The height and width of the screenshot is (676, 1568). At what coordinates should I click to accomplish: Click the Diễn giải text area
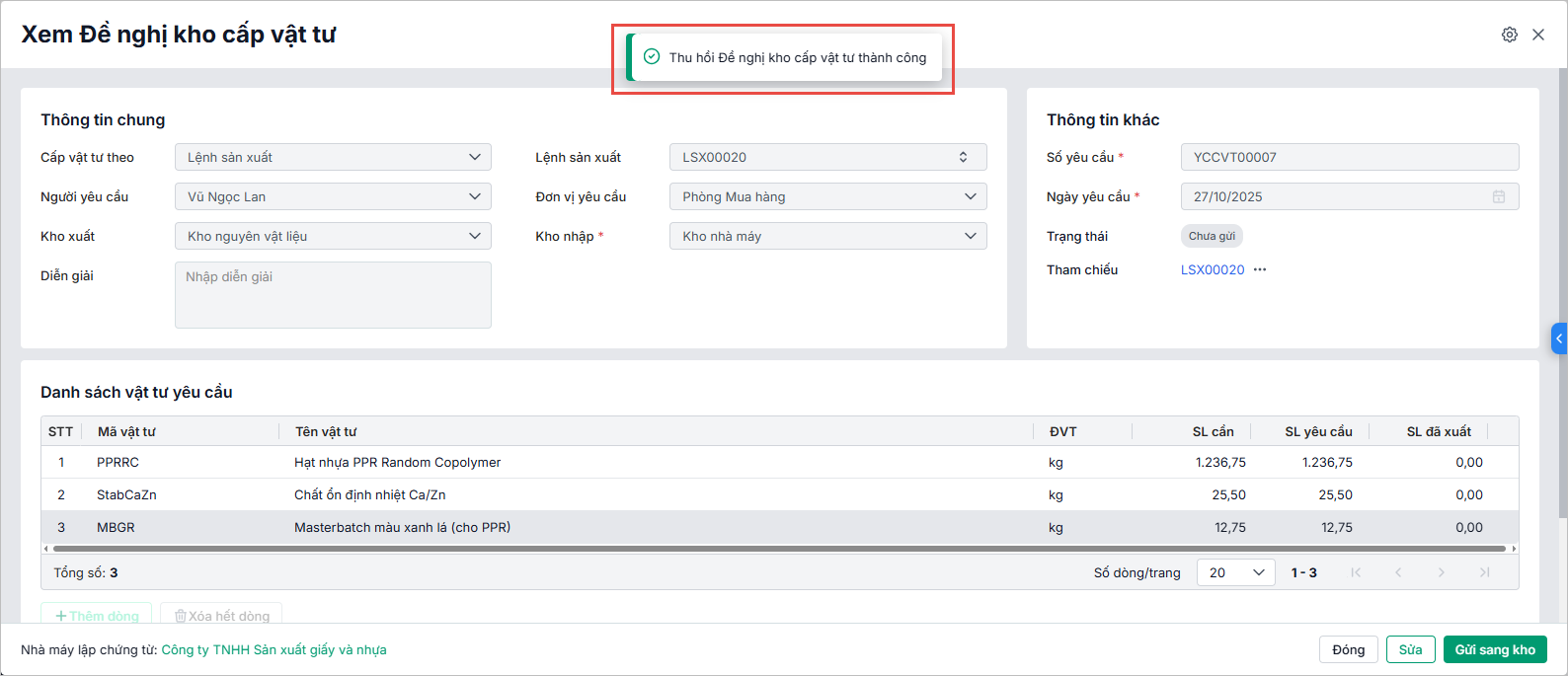point(333,294)
